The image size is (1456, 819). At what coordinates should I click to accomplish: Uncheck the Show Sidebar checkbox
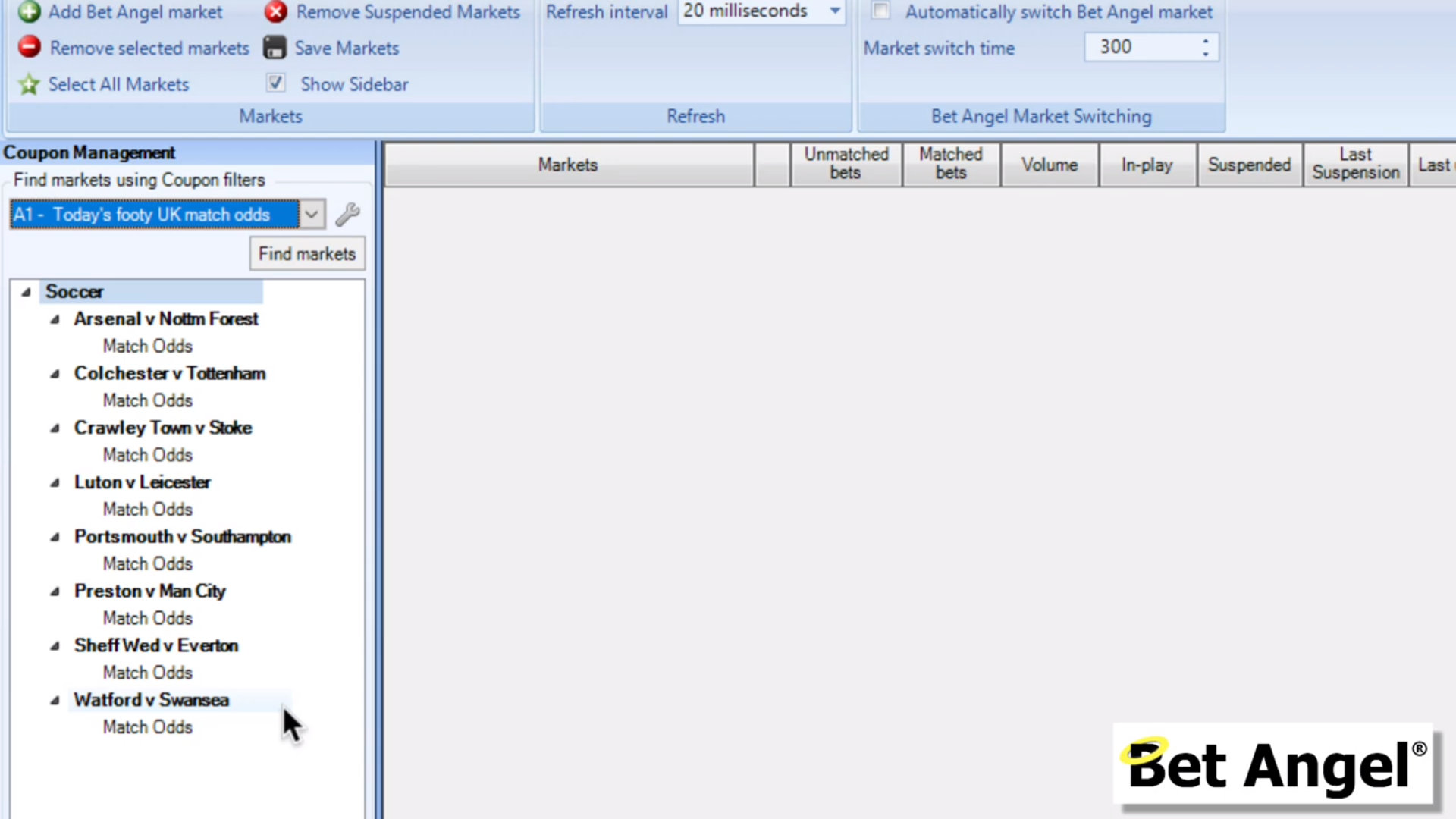click(276, 83)
